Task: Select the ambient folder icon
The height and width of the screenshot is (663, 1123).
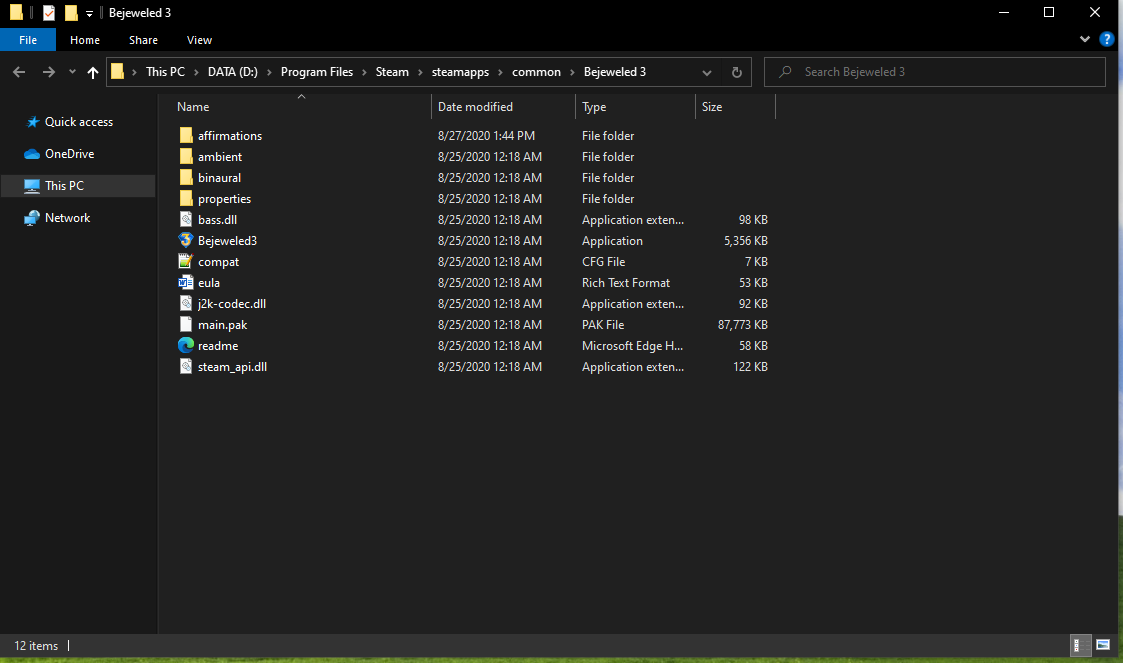Action: tap(185, 156)
